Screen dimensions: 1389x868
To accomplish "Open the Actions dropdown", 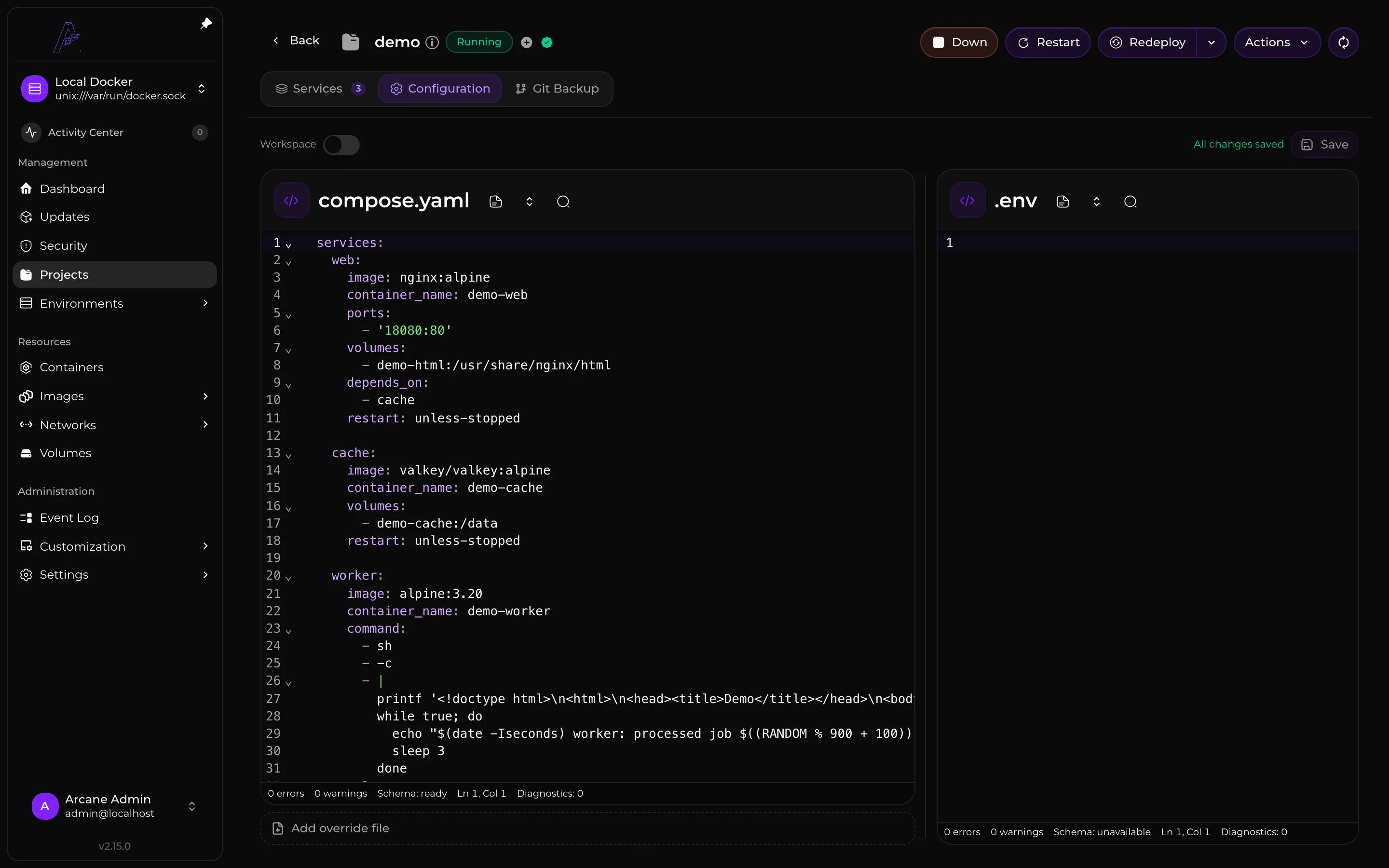I will click(1277, 42).
